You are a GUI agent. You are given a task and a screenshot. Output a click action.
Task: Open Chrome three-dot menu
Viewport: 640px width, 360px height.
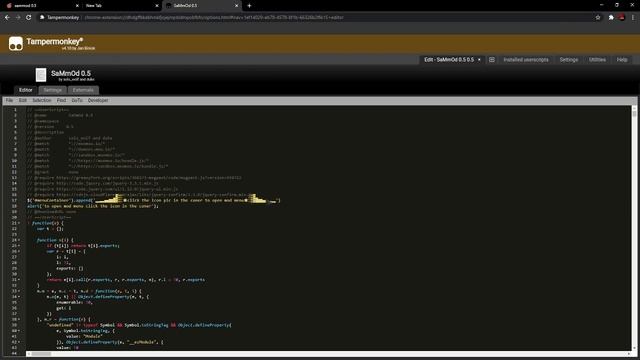(633, 18)
